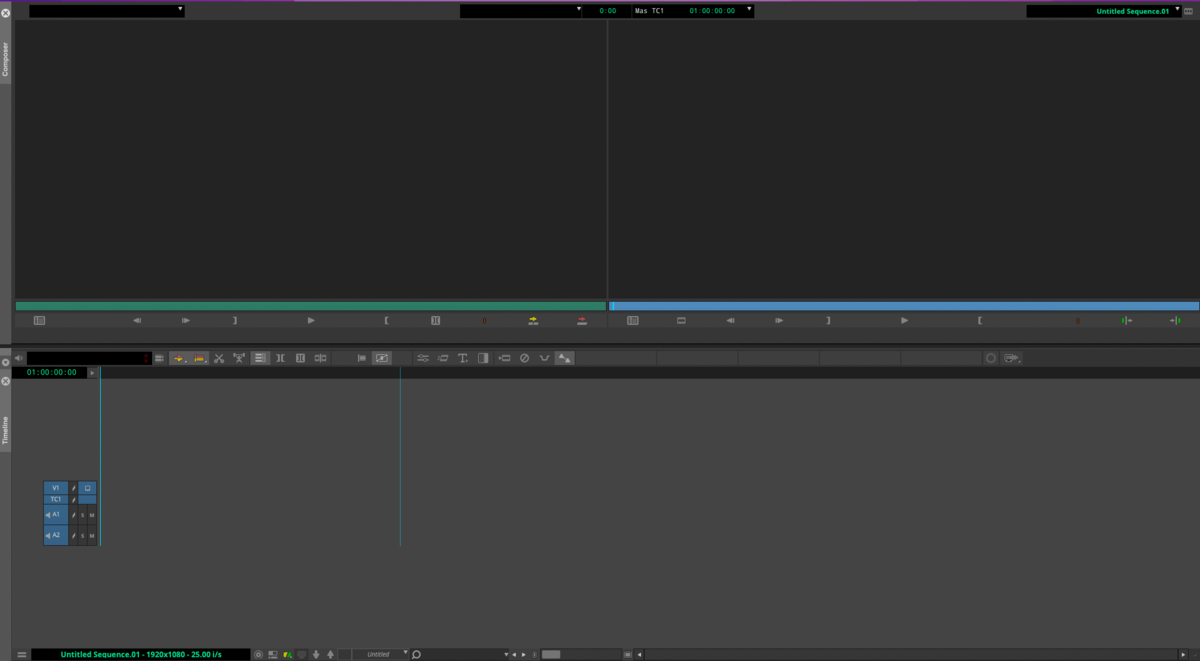
Task: Click the circular record button in timeline toolbar
Action: tap(991, 357)
